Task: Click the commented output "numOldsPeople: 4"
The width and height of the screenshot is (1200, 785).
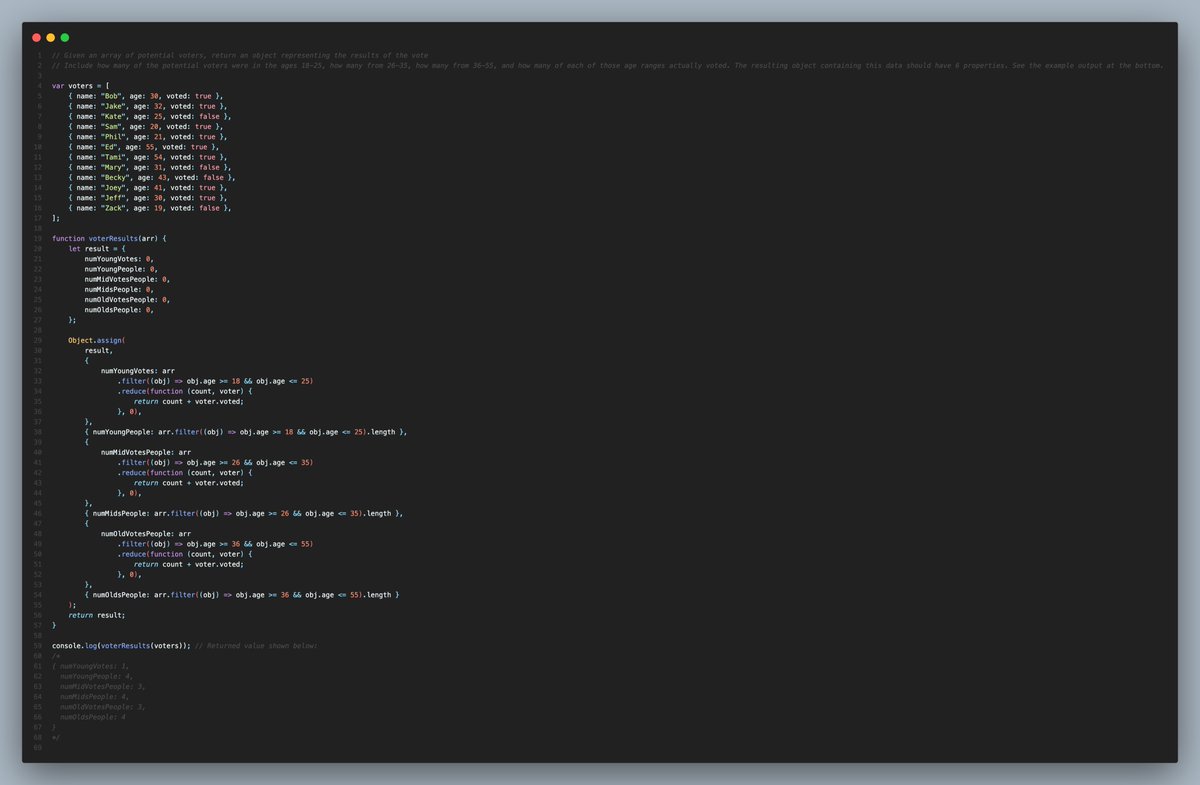Action: click(x=93, y=716)
